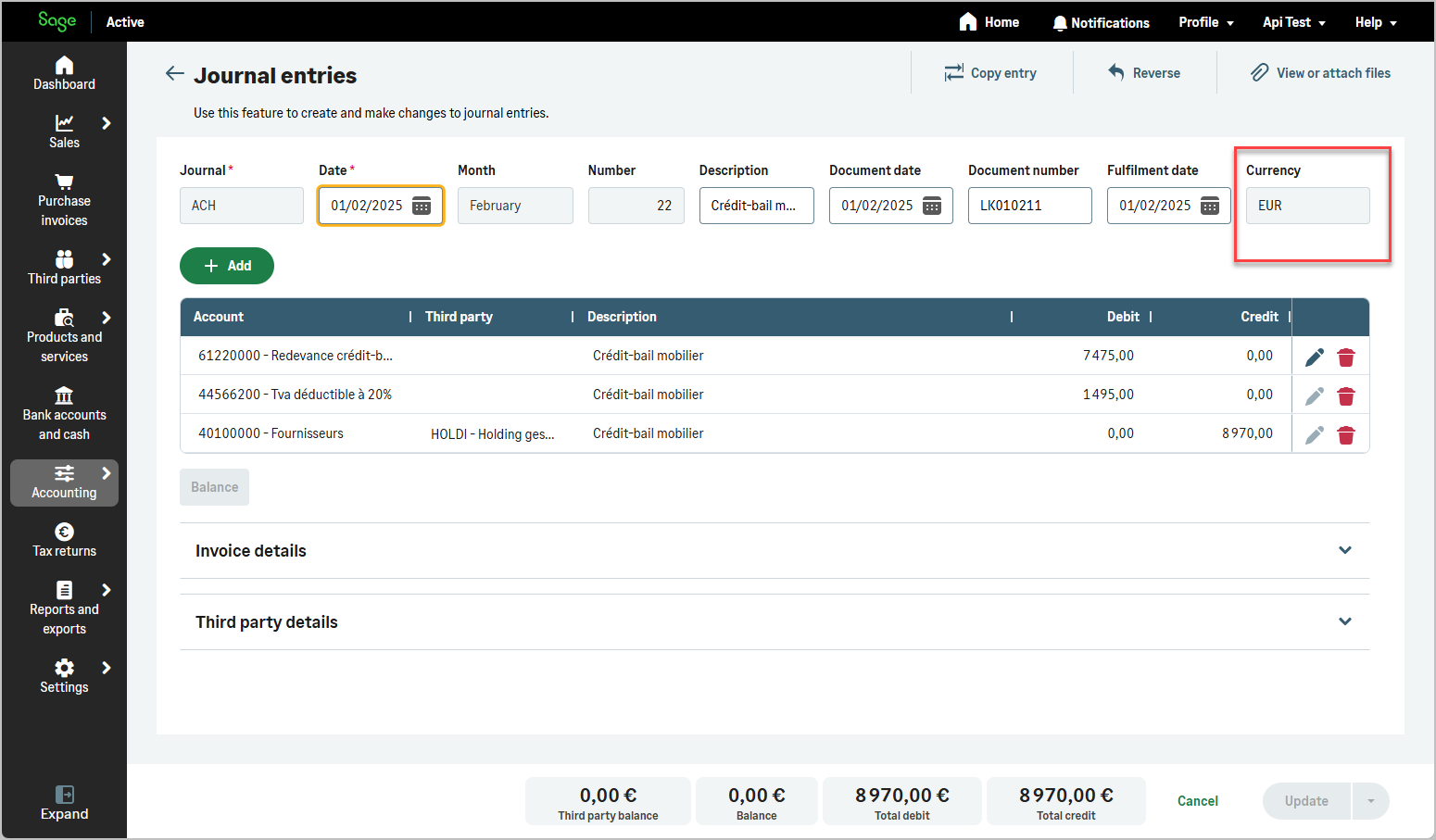Add a new journal line
The height and width of the screenshot is (840, 1436).
(227, 266)
